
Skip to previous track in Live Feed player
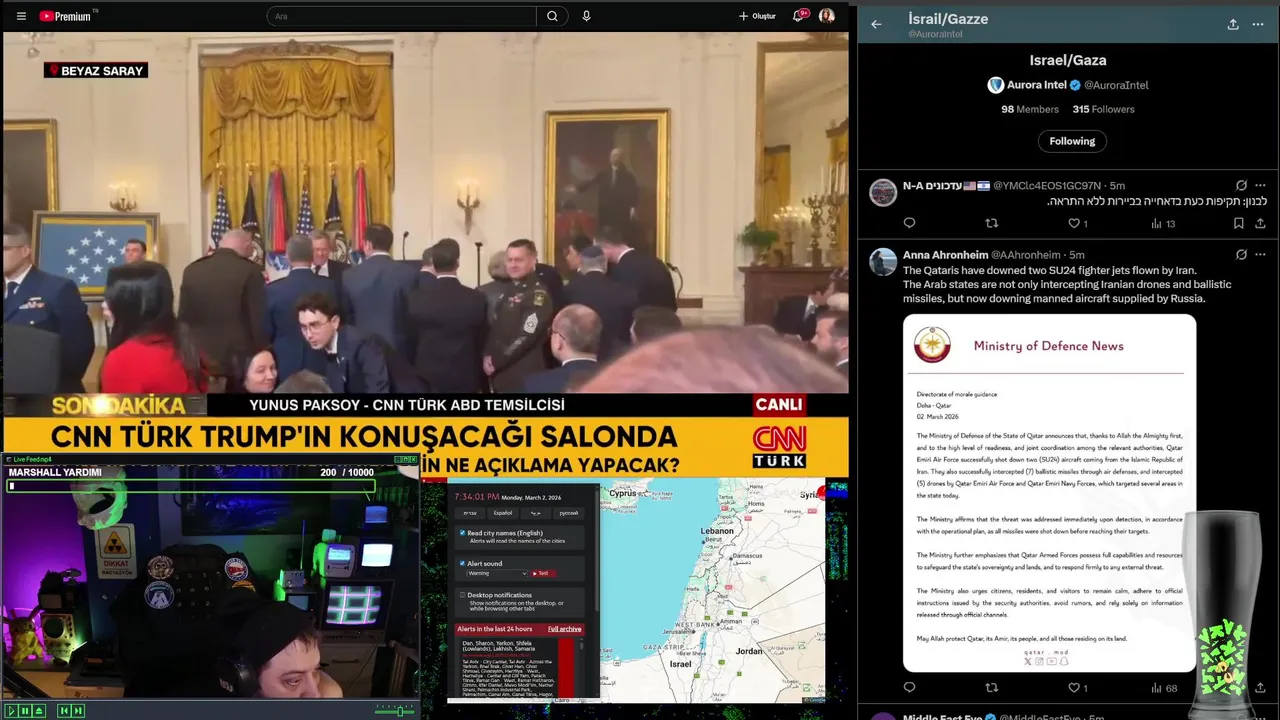point(65,711)
